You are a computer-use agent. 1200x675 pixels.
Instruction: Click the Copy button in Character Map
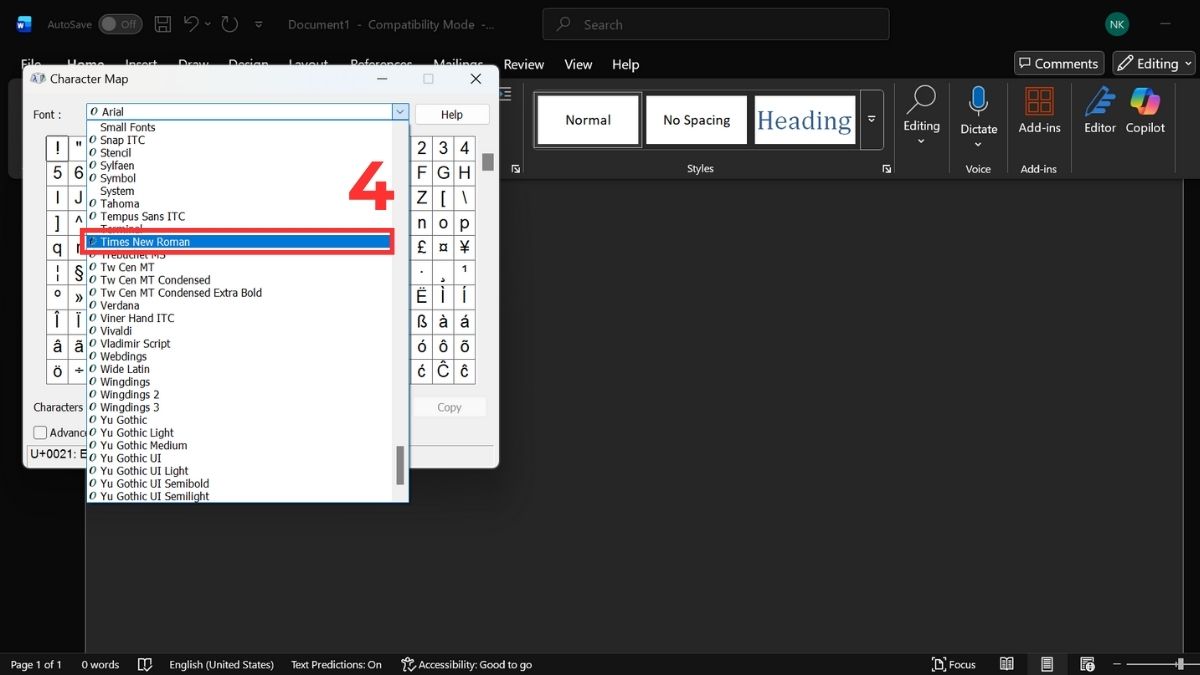(x=449, y=407)
